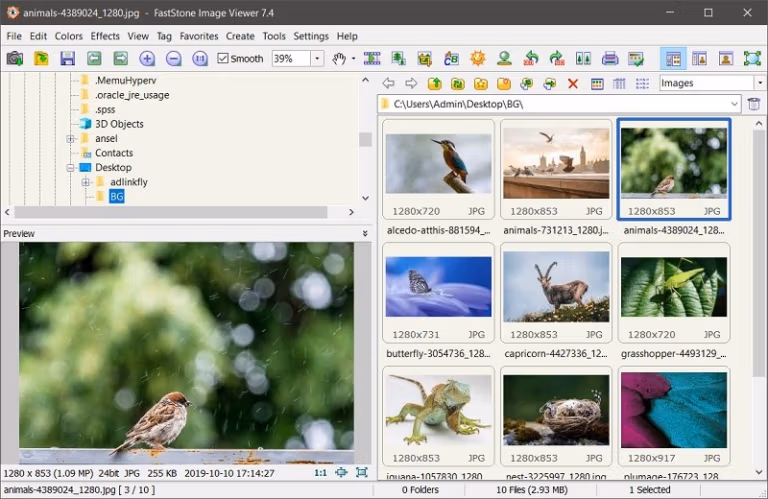Viewport: 768px width, 499px height.
Task: Click the Acquire from scanner camera icon
Action: click(15, 59)
